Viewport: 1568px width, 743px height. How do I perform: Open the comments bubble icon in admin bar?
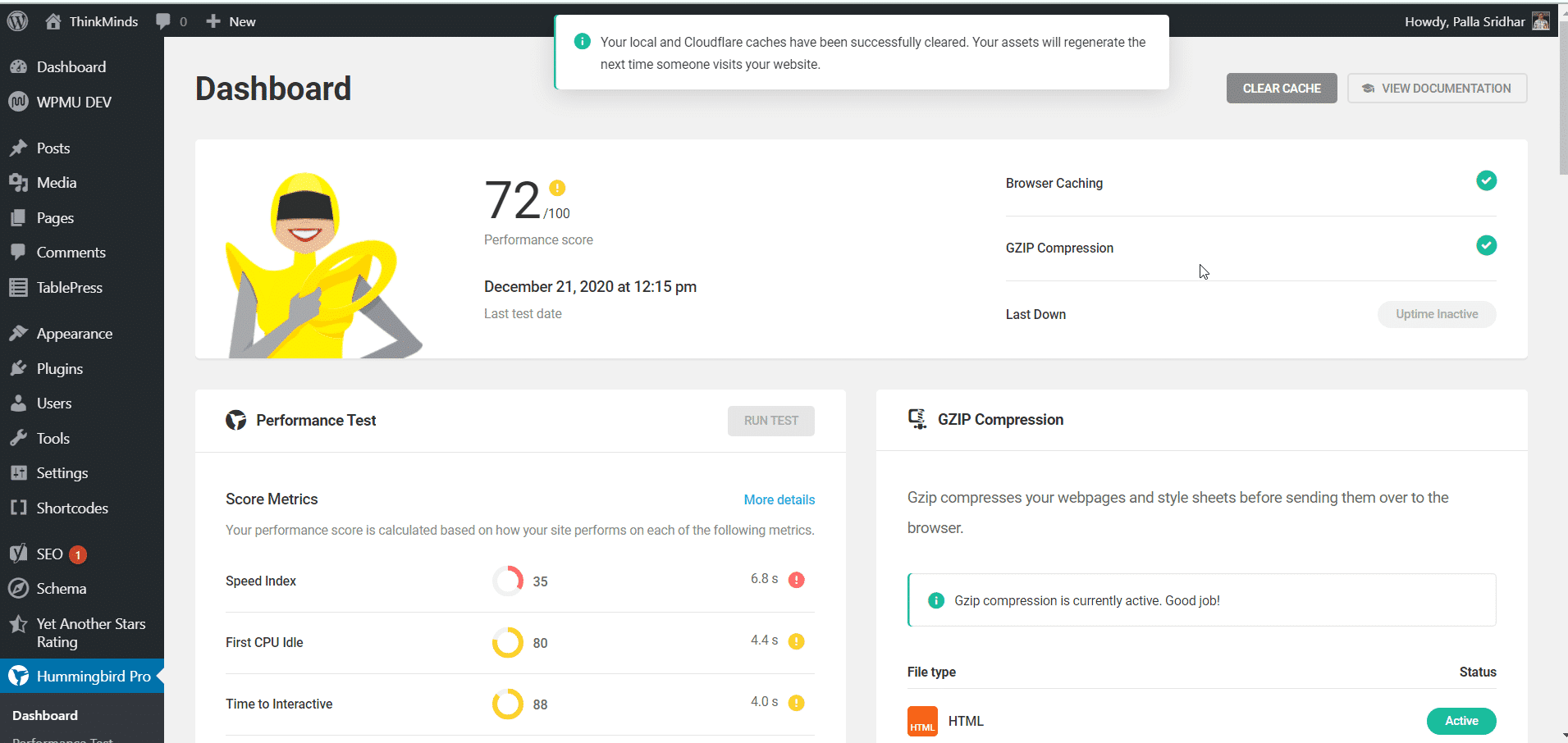coord(163,21)
